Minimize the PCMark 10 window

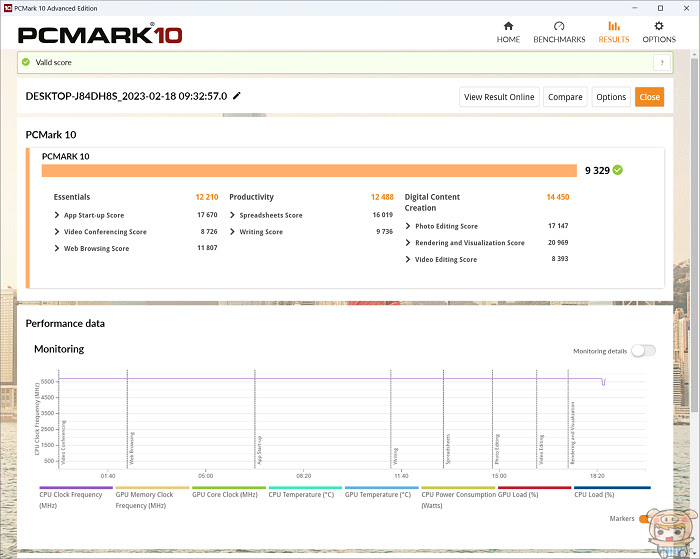pos(635,8)
